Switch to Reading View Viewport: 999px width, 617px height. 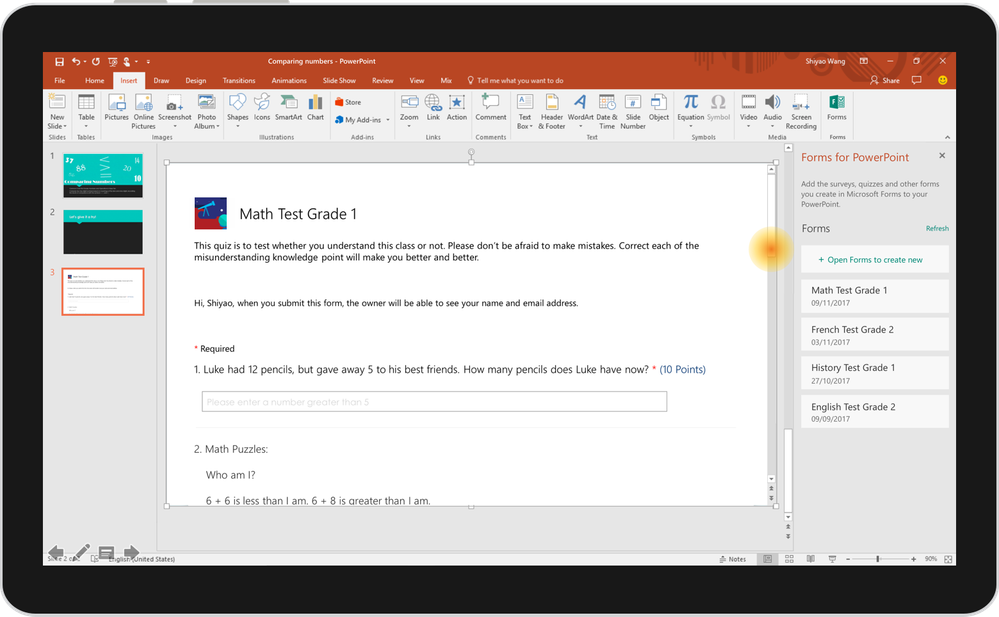pos(810,559)
